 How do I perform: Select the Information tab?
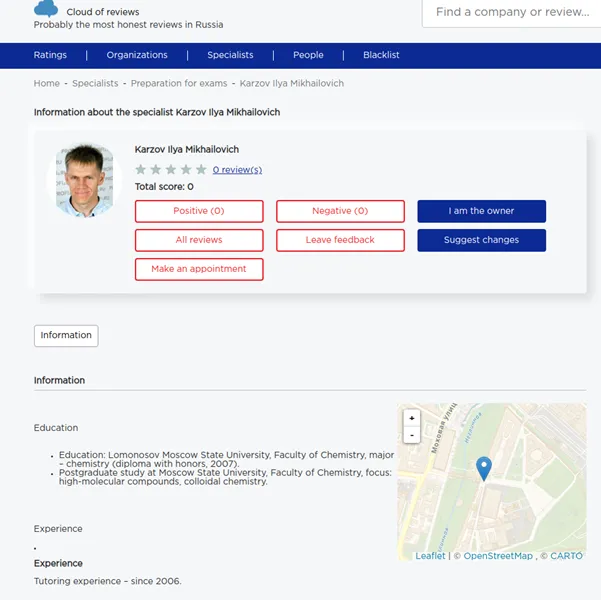[x=66, y=336]
